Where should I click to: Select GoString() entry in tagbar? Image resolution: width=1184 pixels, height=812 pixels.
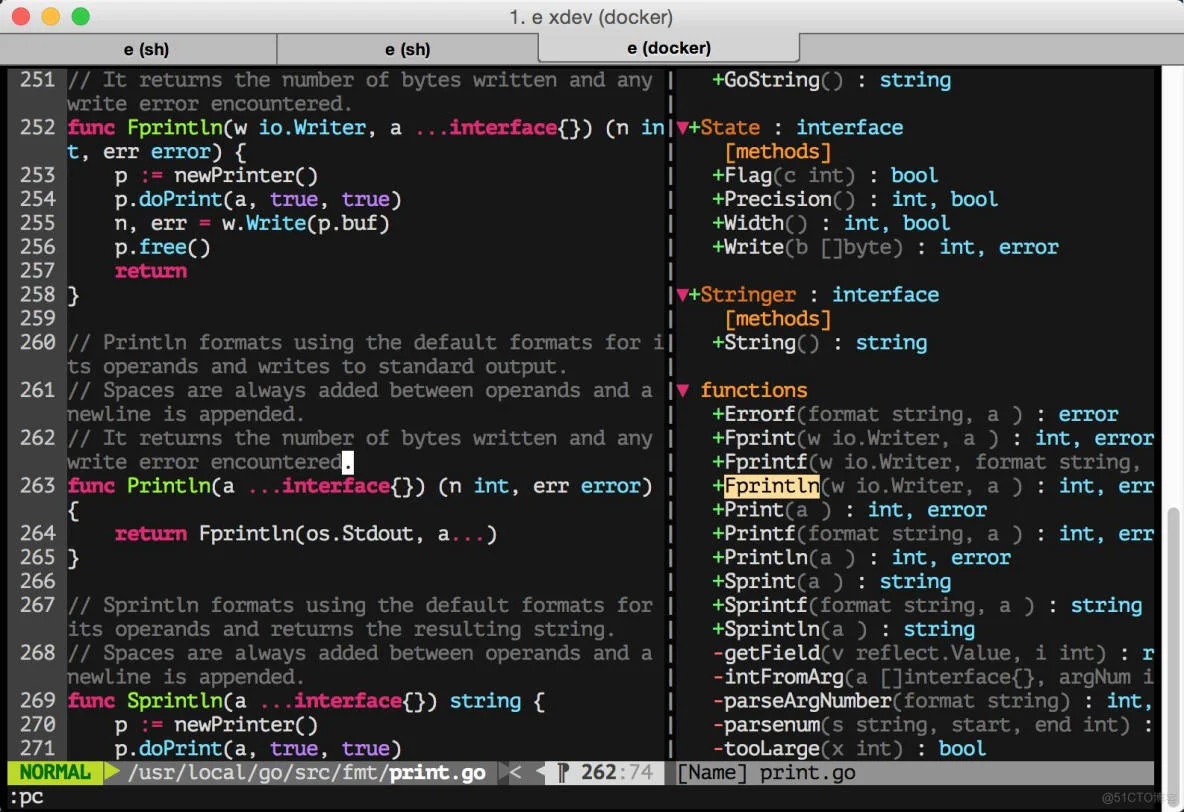[x=831, y=80]
